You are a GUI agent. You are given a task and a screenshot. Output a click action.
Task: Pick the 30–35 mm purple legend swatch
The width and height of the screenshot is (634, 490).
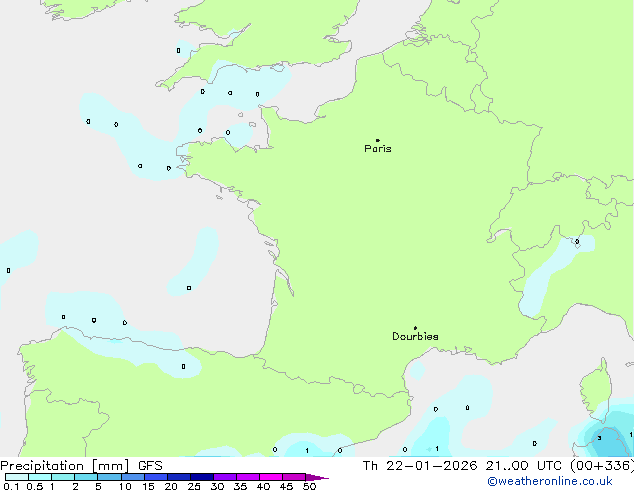point(225,477)
